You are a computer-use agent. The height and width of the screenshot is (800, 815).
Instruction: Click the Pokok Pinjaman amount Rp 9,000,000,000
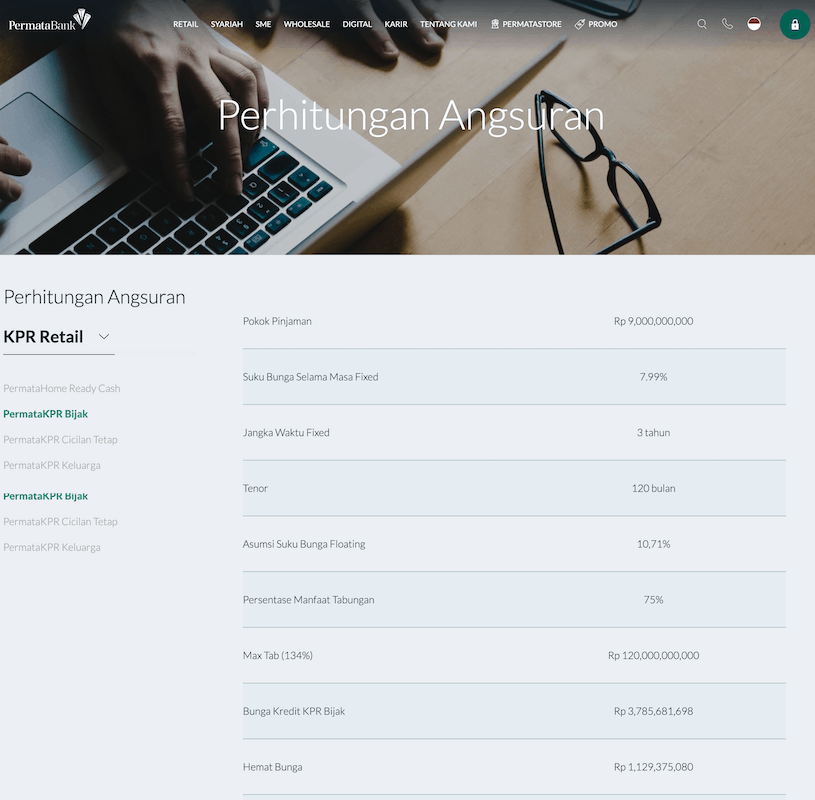pos(653,321)
